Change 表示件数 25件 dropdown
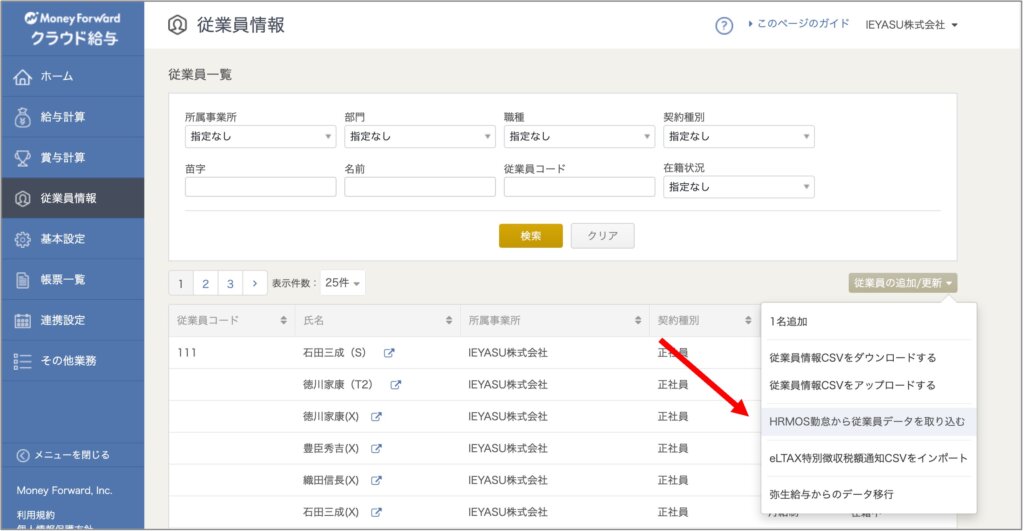 342,284
